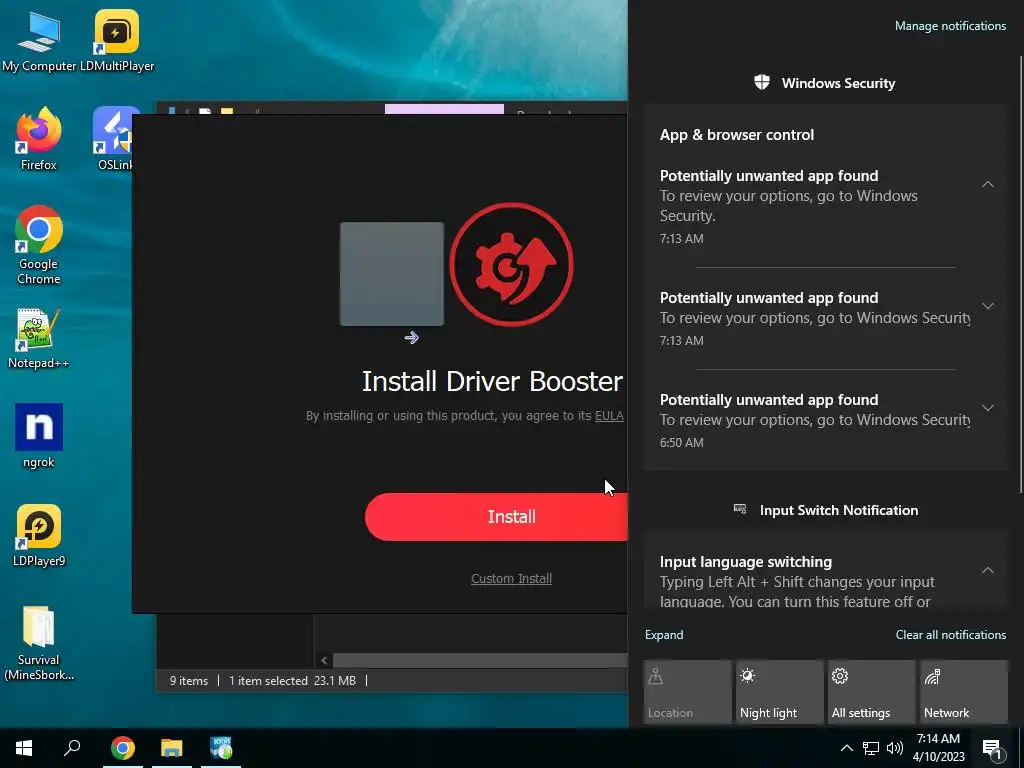Open the All settings quick action
Viewport: 1024px width, 768px height.
pos(871,692)
